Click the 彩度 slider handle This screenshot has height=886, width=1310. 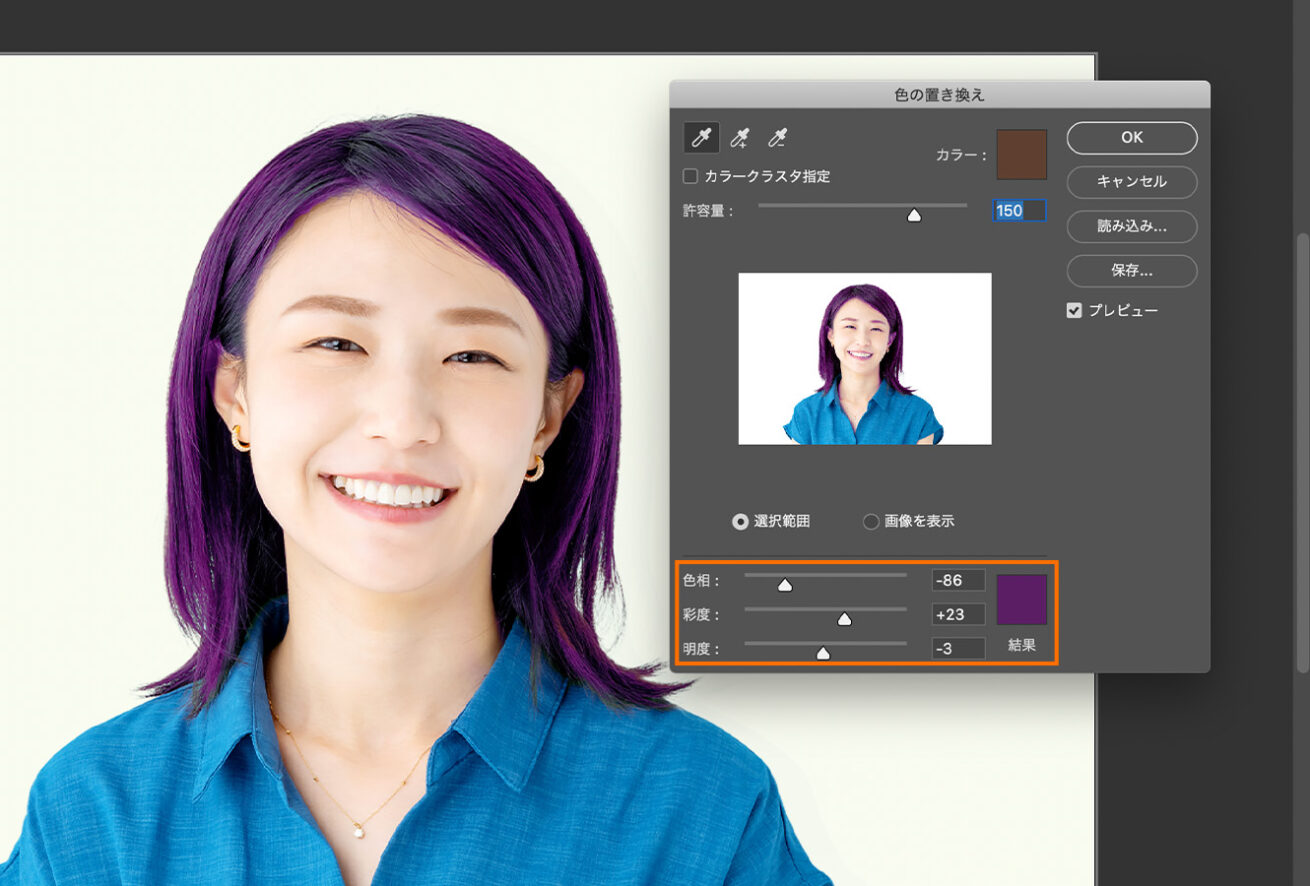(845, 618)
